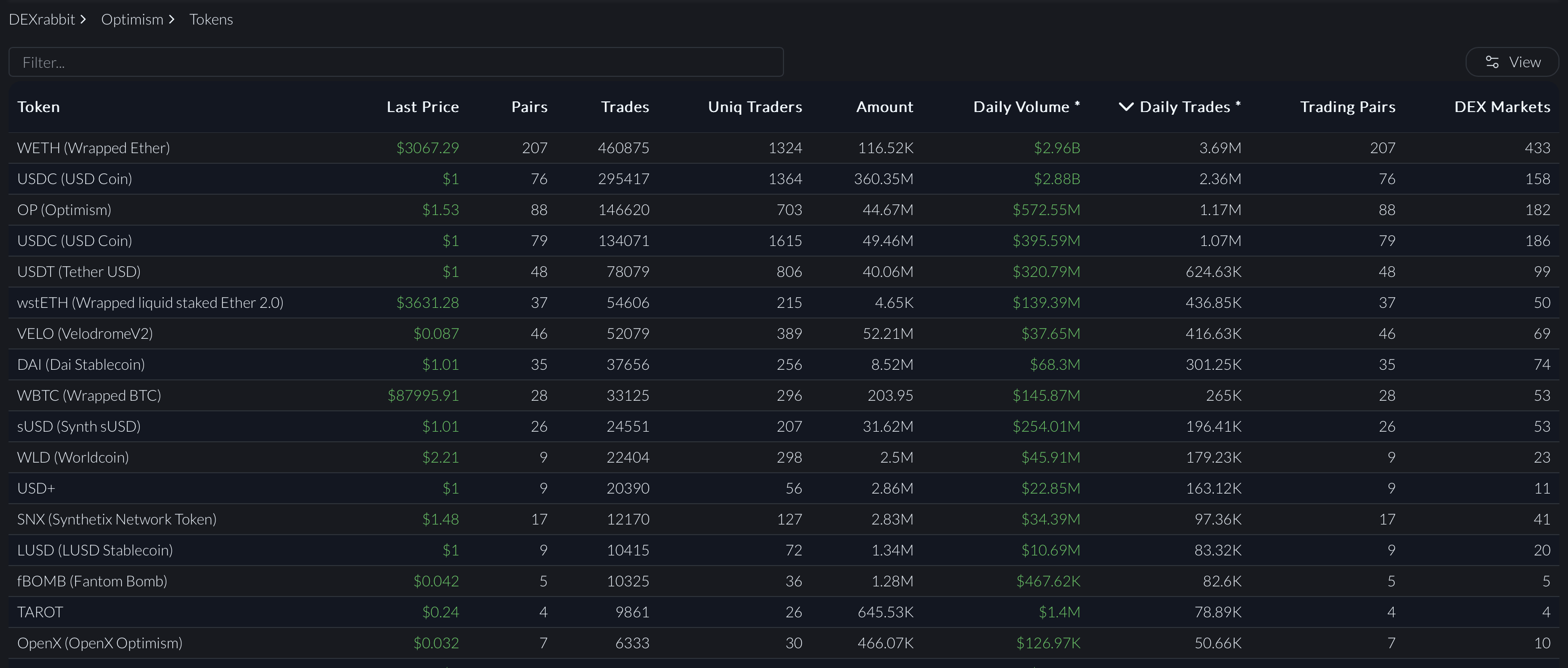Sort by the Token column header
The width and height of the screenshot is (1568, 668).
click(38, 107)
